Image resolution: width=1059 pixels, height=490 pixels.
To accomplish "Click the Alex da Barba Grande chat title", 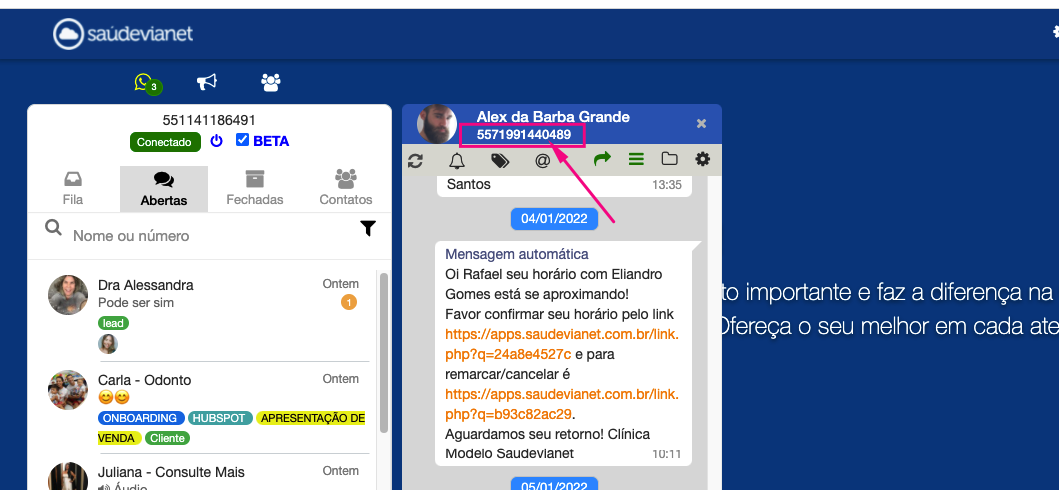I will [x=553, y=117].
